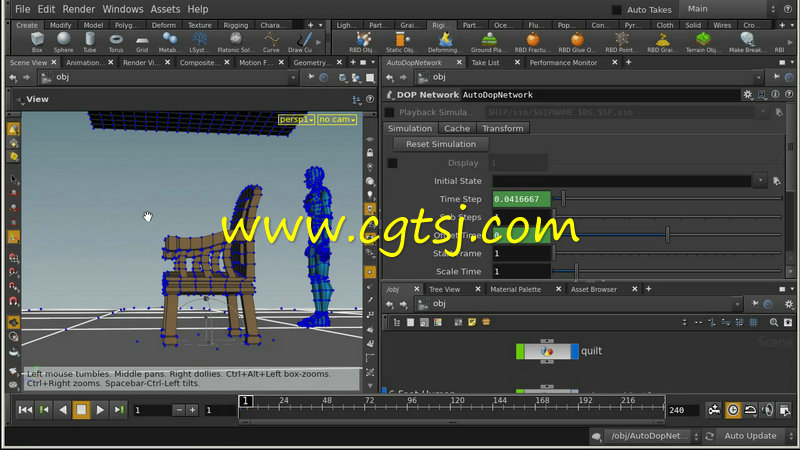Select the Metaball shelf tool
Screen dimensions: 800x450
[169, 42]
